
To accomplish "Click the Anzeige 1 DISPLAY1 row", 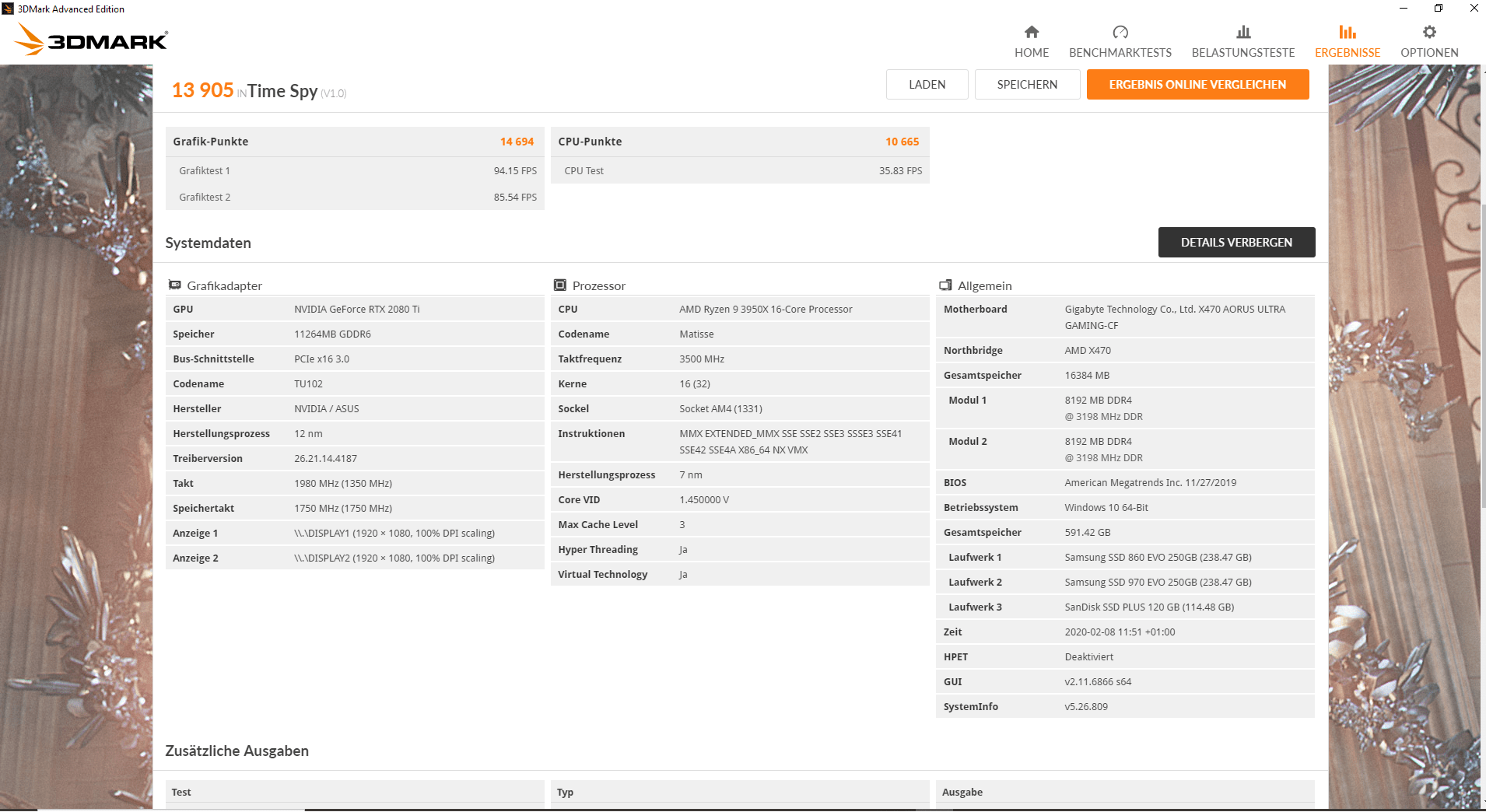I will [x=355, y=534].
